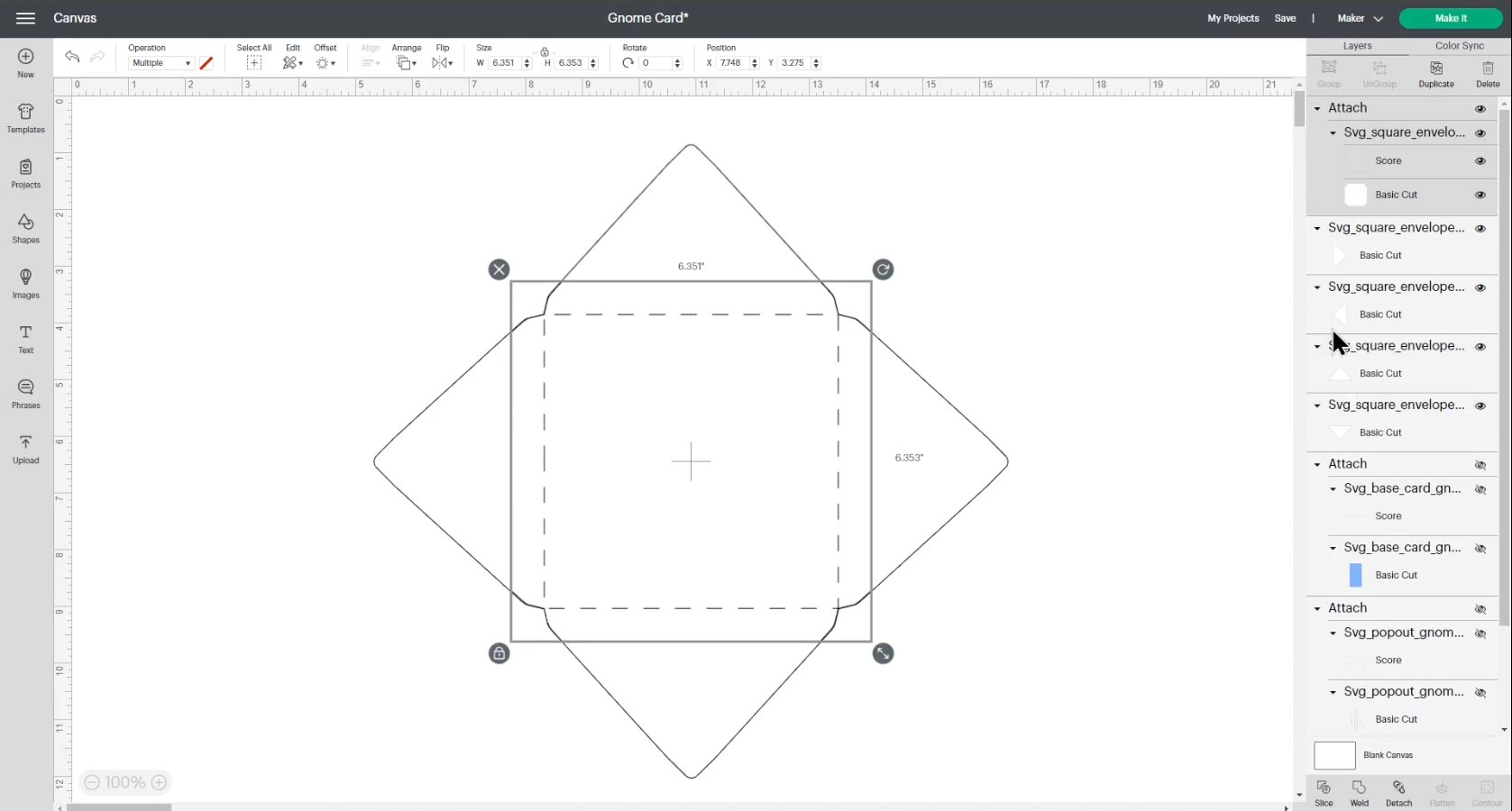Toggle visibility of the top Attach group

pyautogui.click(x=1480, y=108)
